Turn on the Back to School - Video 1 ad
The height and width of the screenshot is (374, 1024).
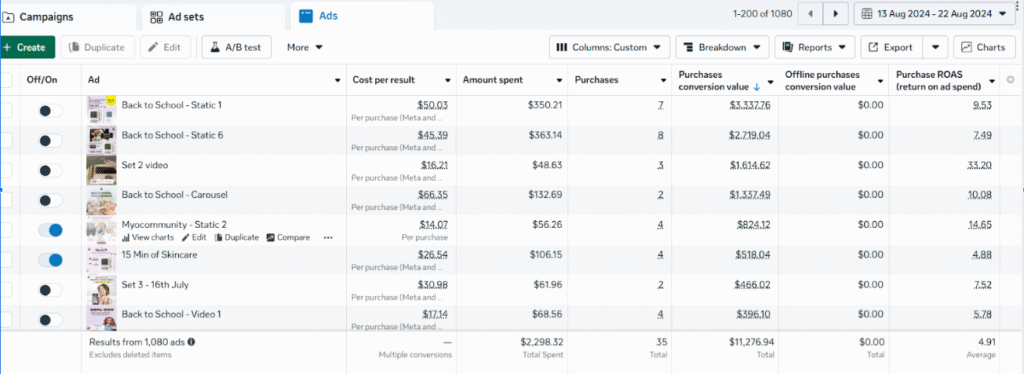tap(50, 320)
